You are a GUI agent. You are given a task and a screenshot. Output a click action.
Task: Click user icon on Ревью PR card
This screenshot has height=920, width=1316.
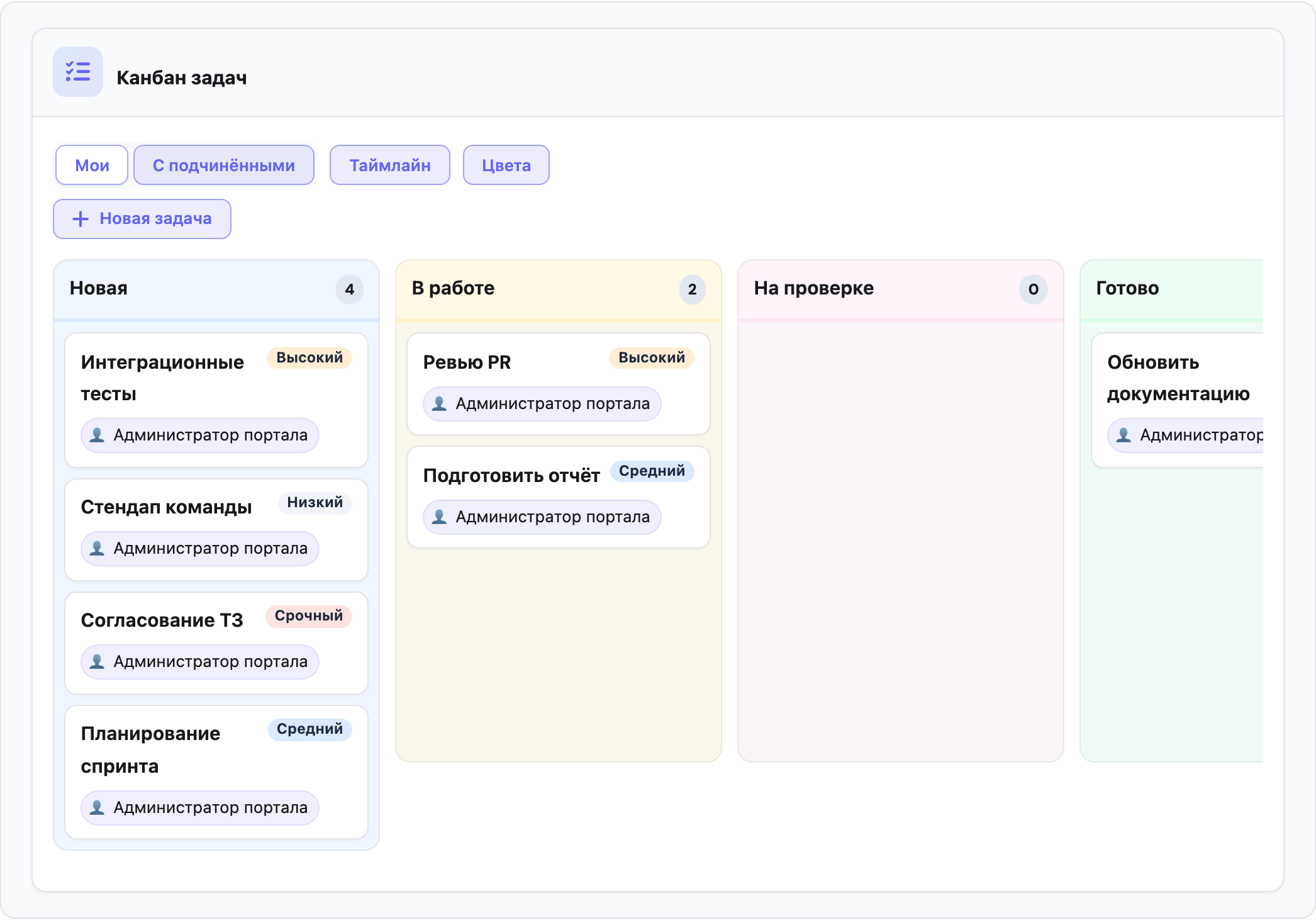[439, 404]
